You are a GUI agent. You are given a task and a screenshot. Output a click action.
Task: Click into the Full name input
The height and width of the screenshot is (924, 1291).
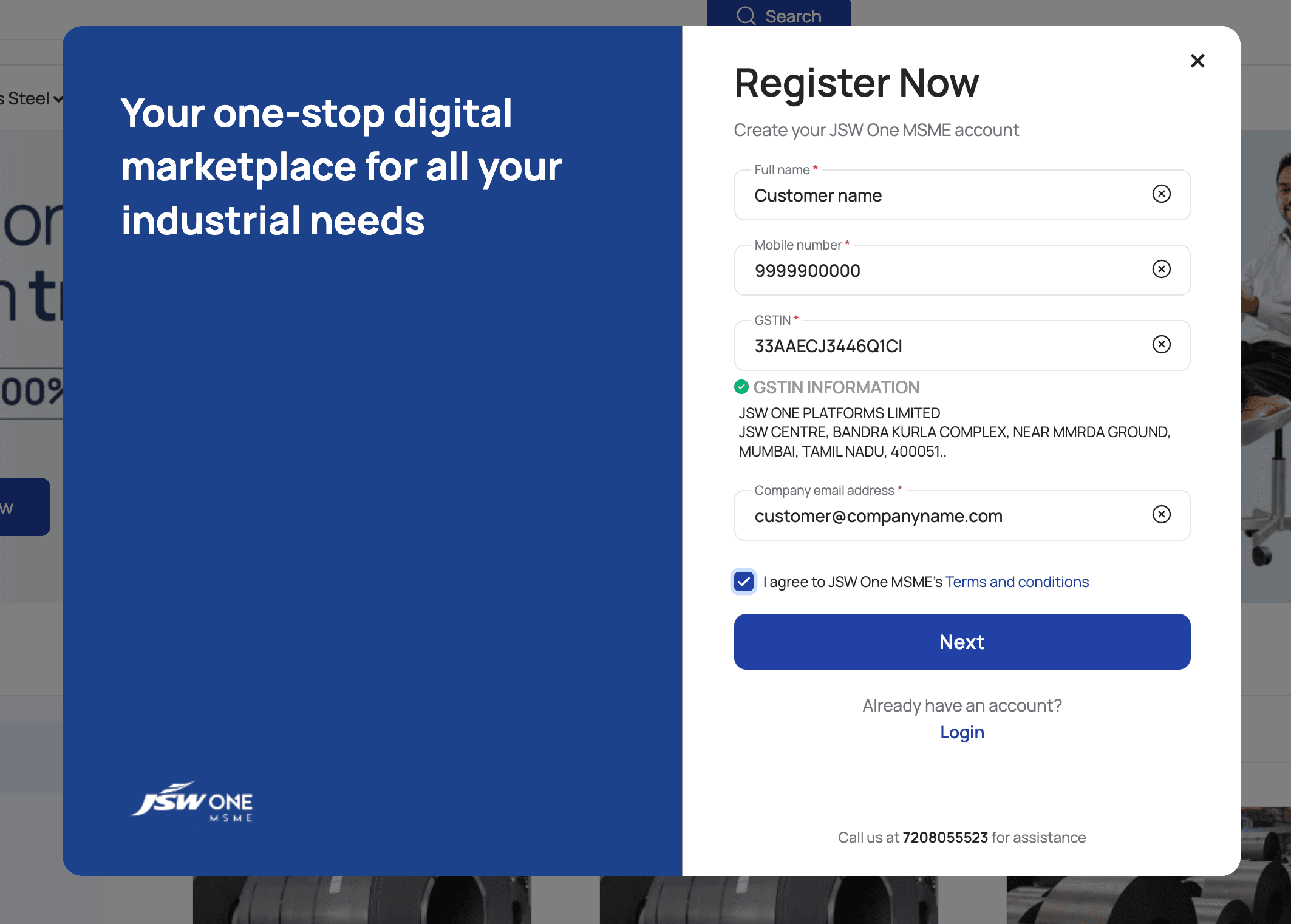[x=941, y=195]
